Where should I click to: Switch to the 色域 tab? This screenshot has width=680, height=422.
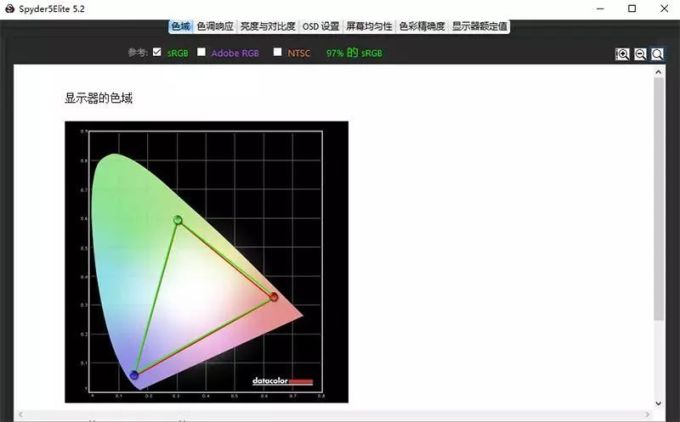180,26
